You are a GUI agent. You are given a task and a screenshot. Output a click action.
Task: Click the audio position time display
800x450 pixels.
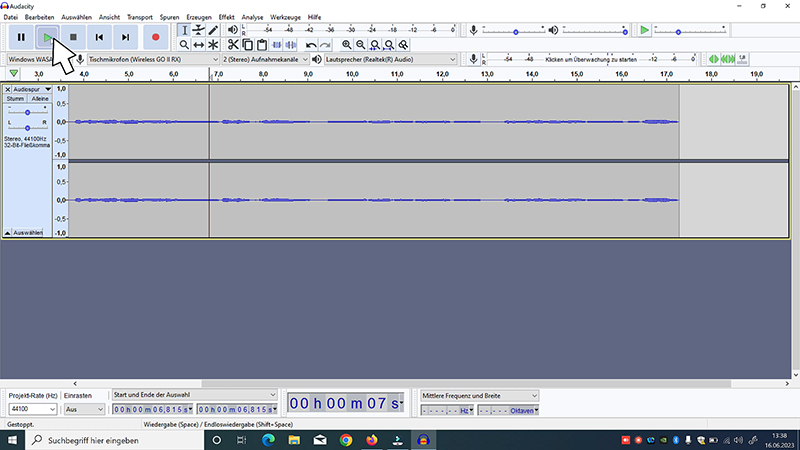(x=345, y=404)
